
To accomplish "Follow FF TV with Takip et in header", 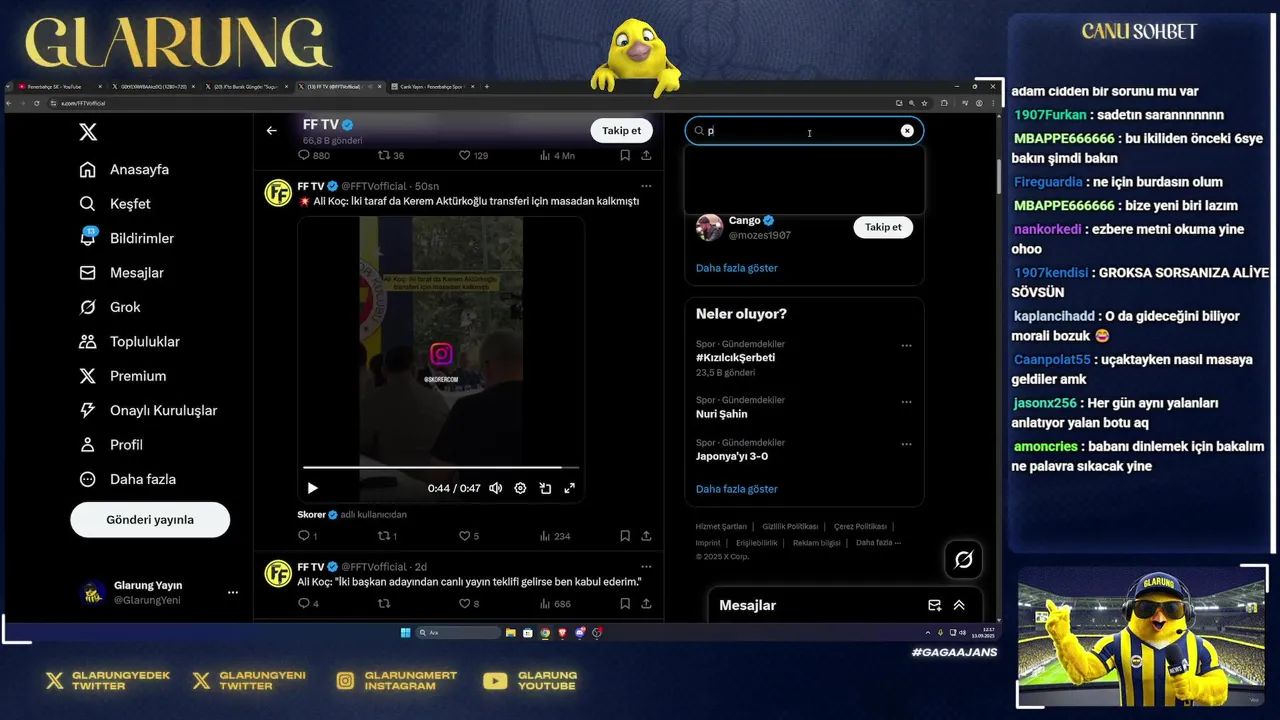I will tap(621, 131).
